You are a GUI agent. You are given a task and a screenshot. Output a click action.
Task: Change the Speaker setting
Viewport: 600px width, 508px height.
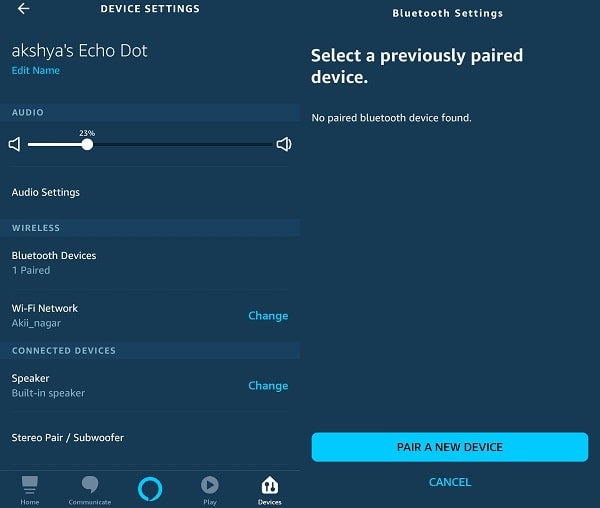[268, 386]
